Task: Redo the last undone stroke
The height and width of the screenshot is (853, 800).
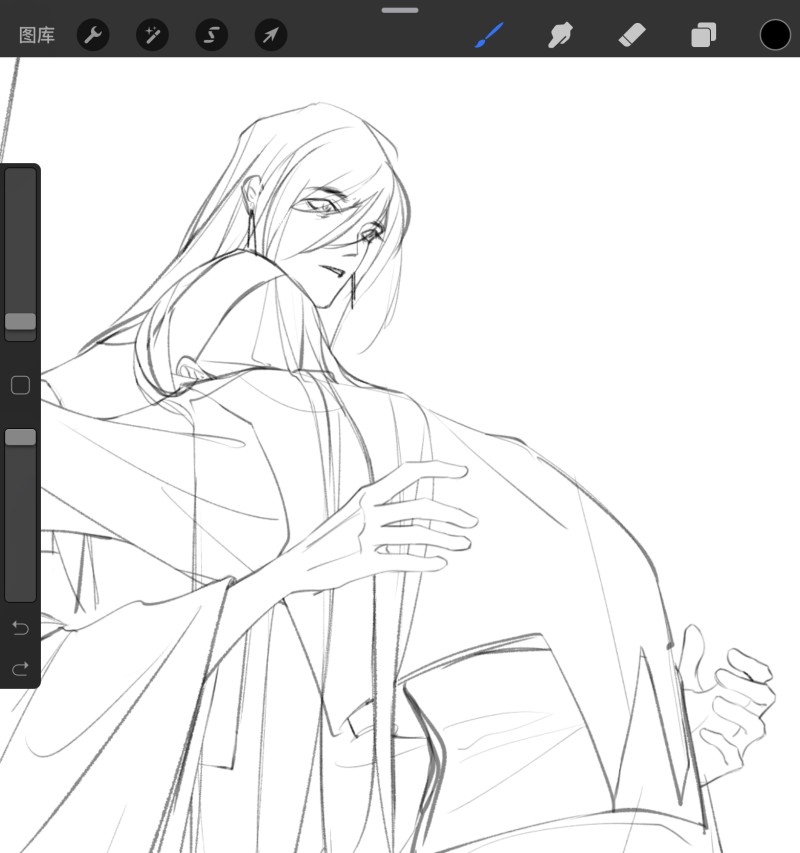Action: (x=20, y=669)
